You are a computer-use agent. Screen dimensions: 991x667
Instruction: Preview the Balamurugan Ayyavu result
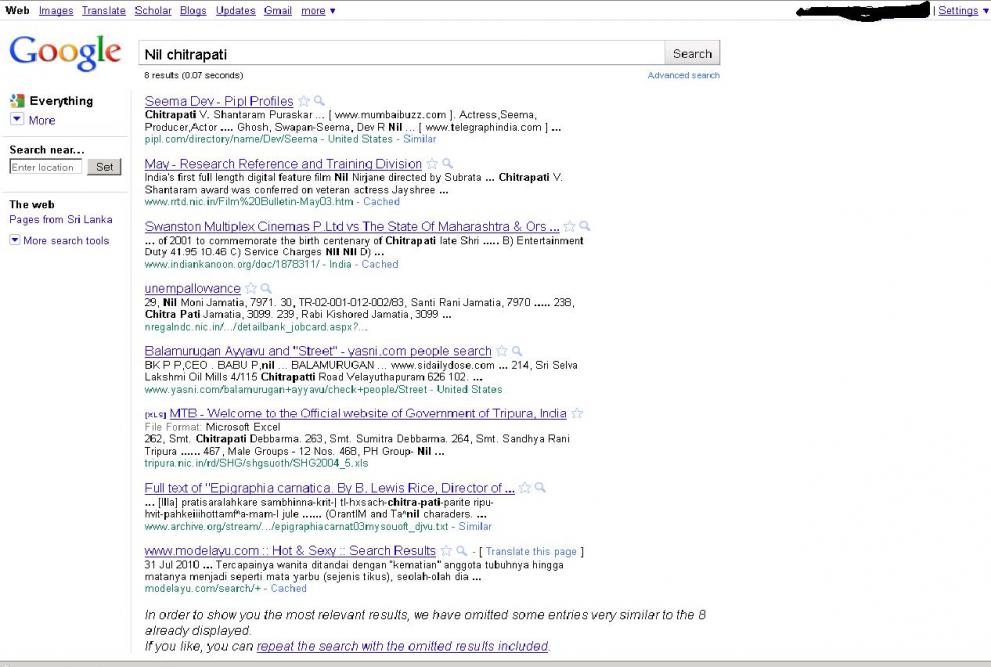[x=517, y=351]
